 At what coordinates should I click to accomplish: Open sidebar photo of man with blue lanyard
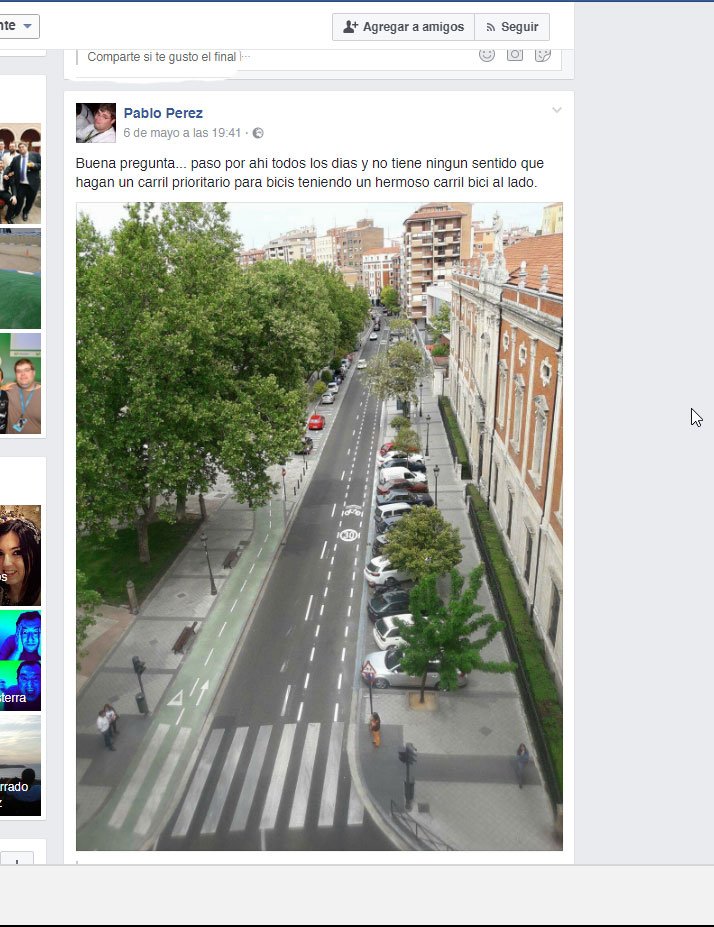pyautogui.click(x=20, y=384)
